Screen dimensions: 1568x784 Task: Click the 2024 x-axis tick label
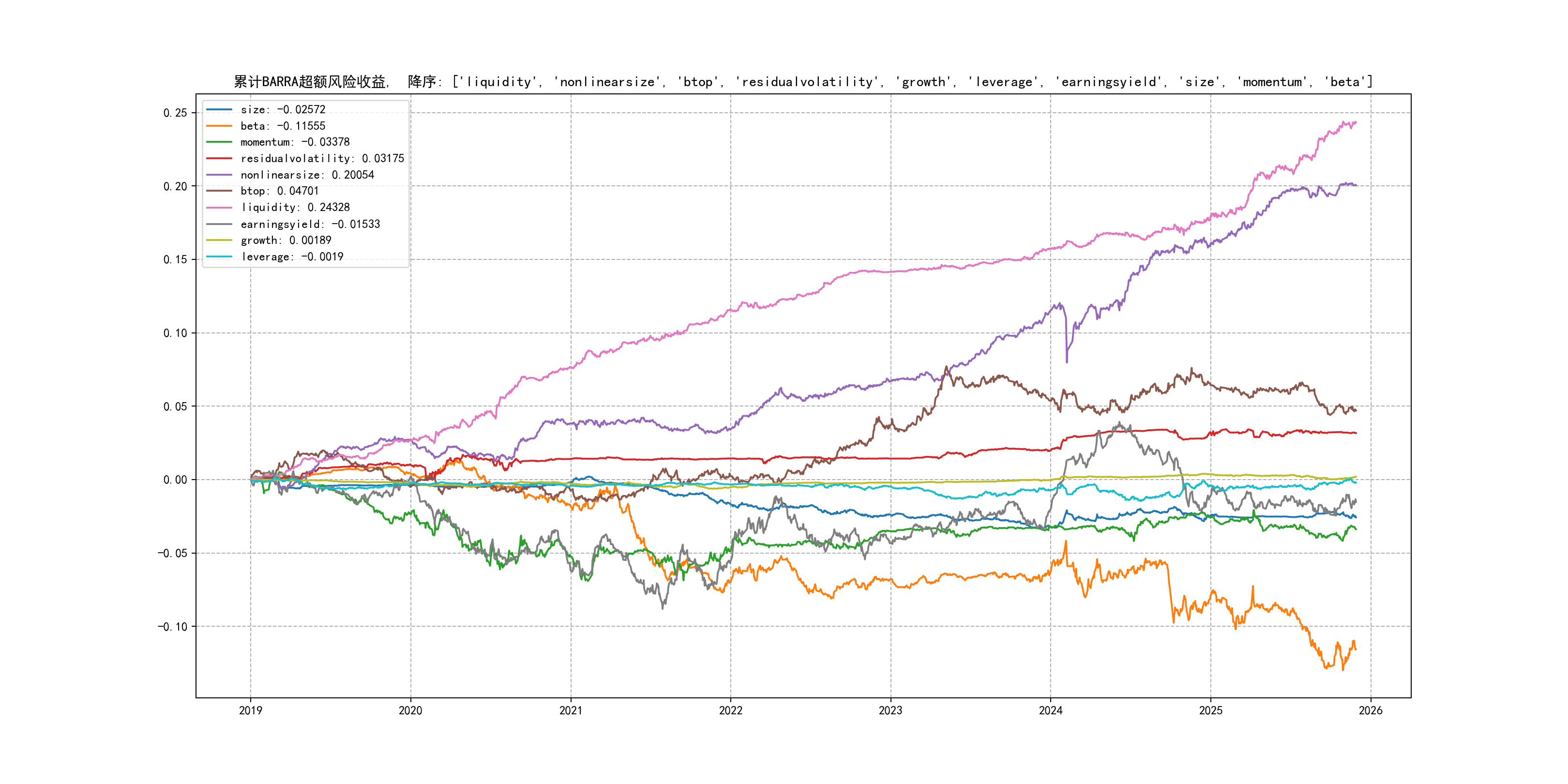pos(1051,710)
